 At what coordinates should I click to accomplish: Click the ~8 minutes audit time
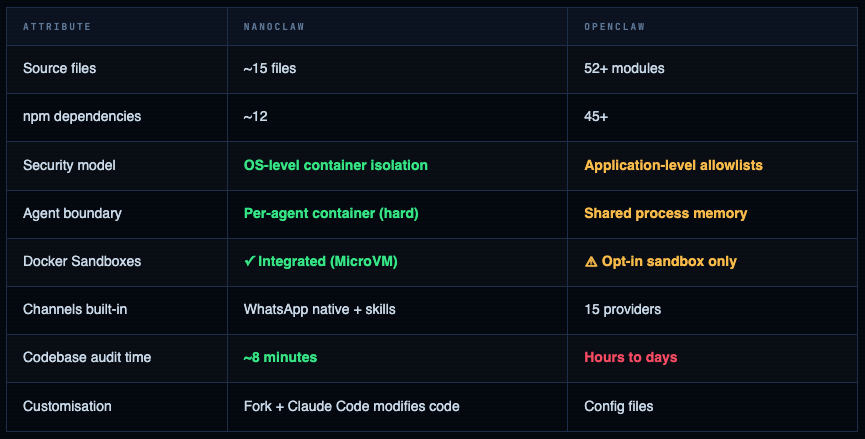tap(281, 357)
